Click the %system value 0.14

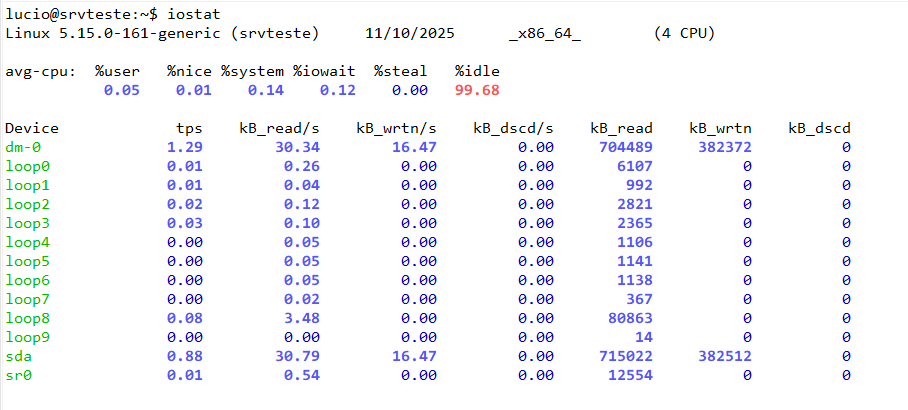click(266, 90)
